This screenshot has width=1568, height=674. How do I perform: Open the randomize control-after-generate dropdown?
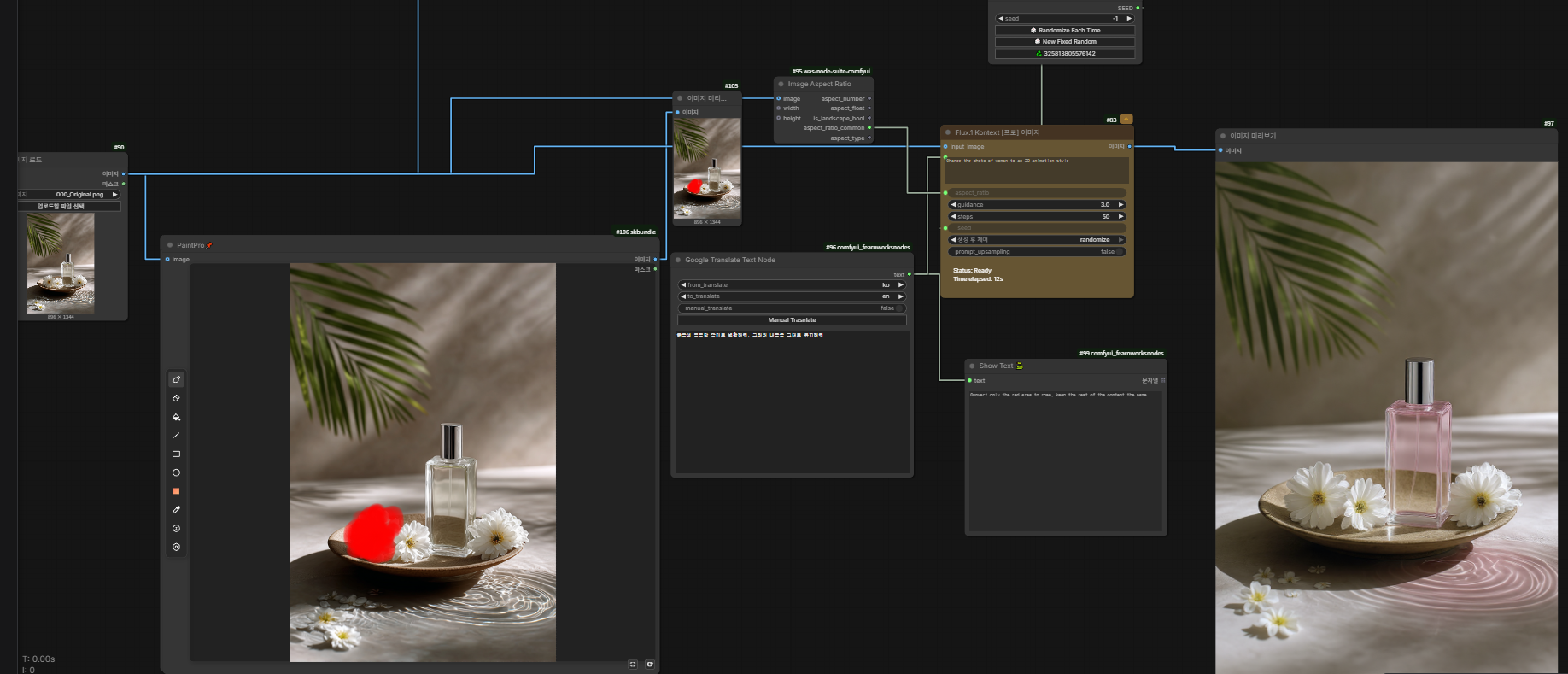[1037, 240]
